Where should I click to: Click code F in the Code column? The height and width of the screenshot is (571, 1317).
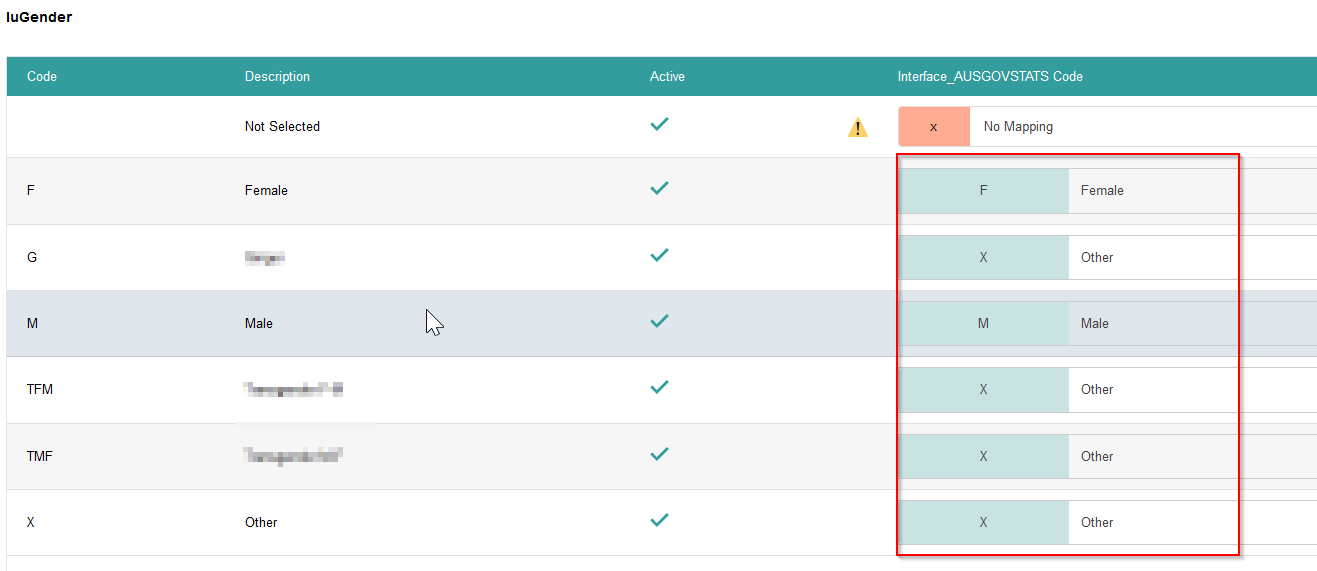pyautogui.click(x=31, y=190)
